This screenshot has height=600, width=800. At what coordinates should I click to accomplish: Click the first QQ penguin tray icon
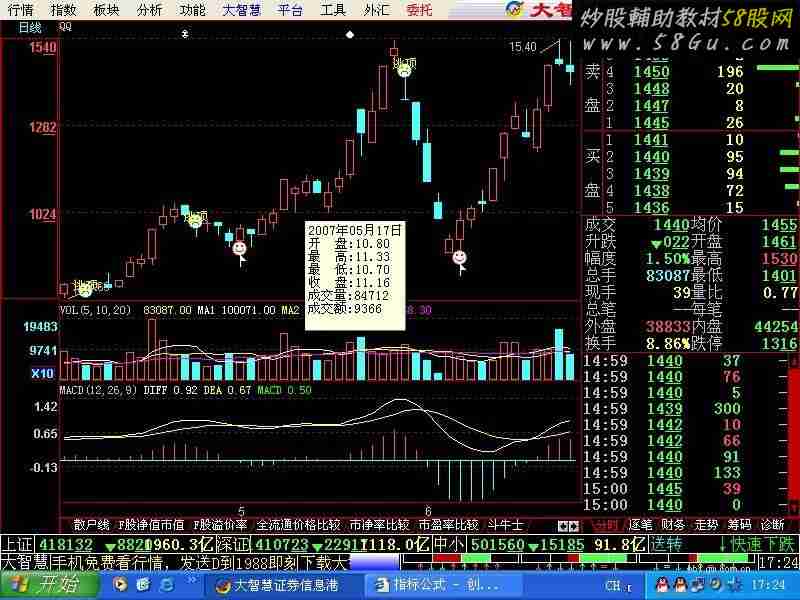tap(662, 585)
